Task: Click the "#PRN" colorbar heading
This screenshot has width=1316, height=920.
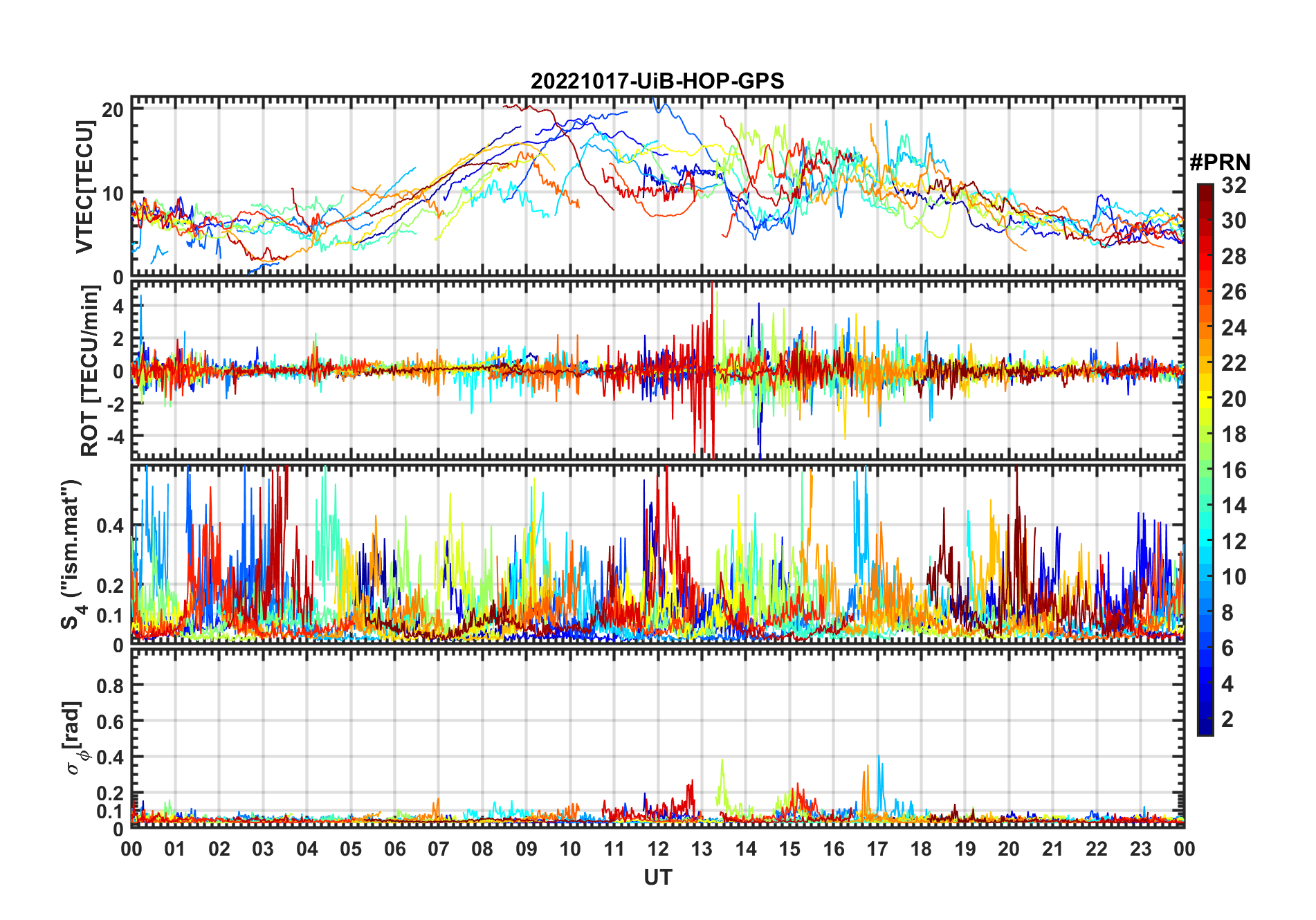Action: coord(1220,163)
